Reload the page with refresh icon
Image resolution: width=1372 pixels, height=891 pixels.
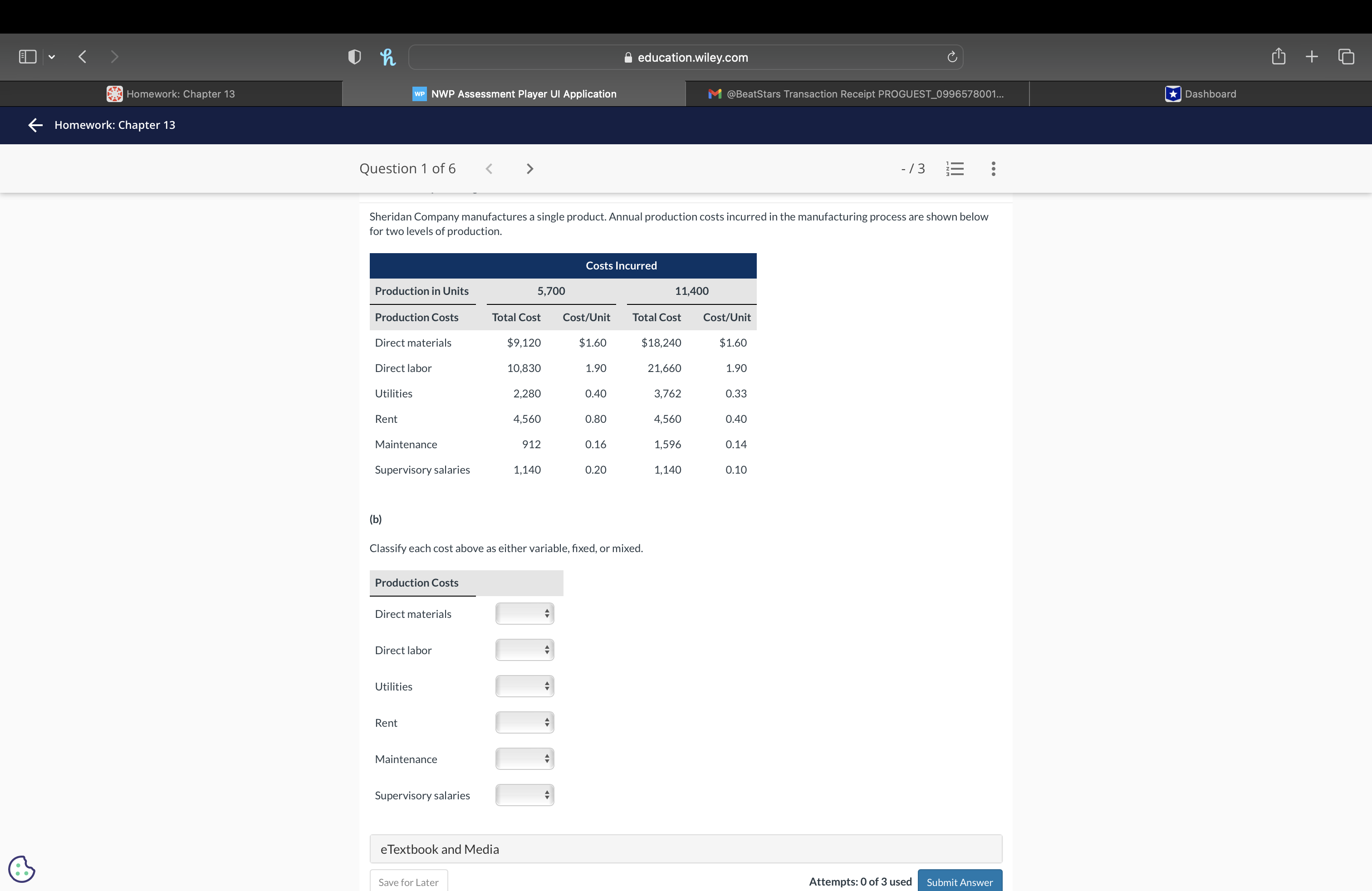click(952, 57)
